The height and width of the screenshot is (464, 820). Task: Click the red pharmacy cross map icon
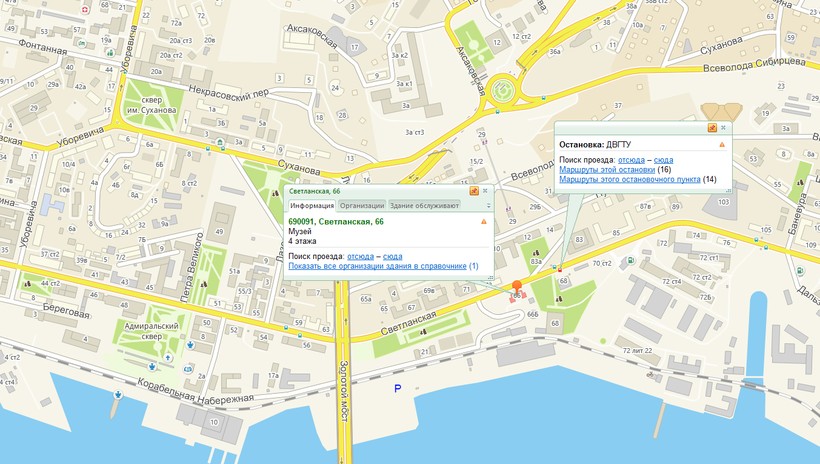85,8
